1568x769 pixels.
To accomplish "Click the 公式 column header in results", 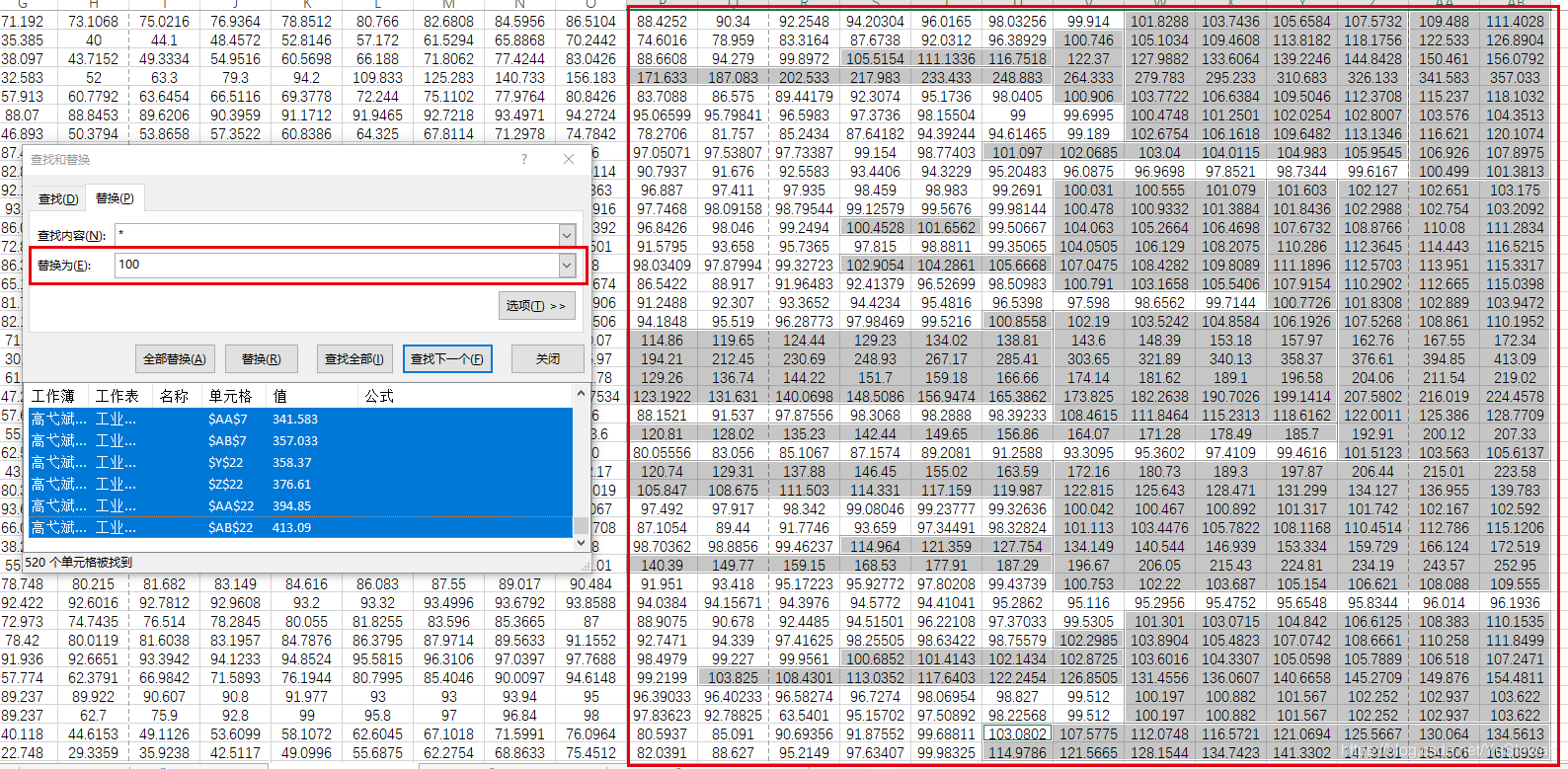I will click(x=466, y=396).
